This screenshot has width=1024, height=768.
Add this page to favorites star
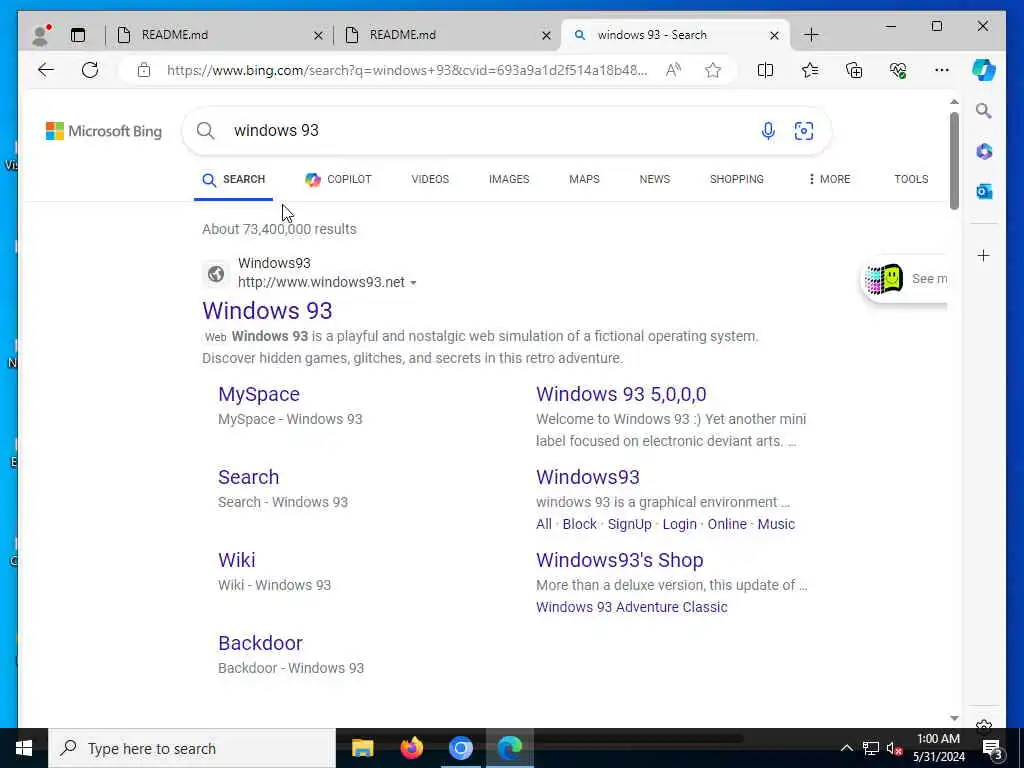tap(713, 70)
